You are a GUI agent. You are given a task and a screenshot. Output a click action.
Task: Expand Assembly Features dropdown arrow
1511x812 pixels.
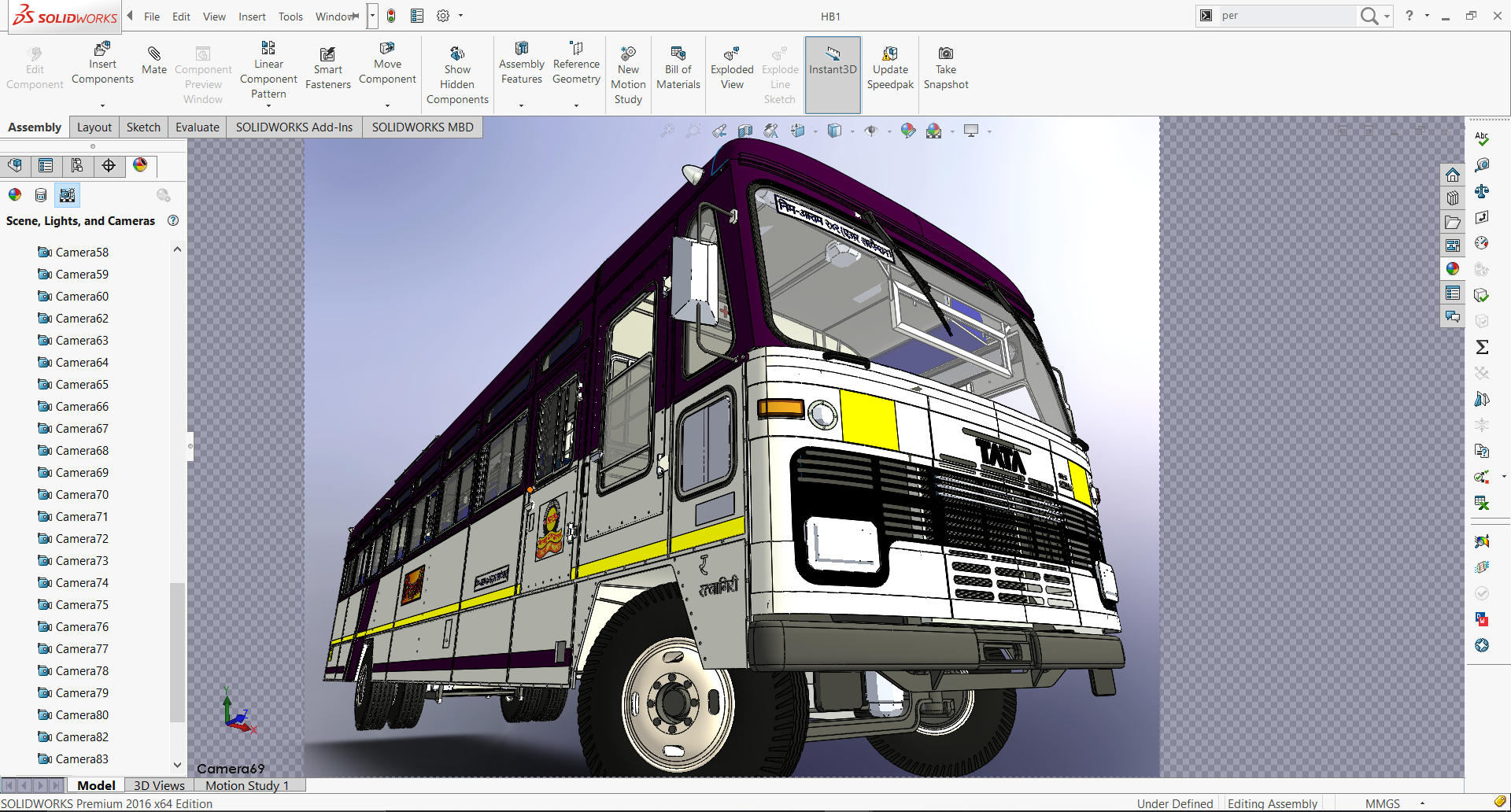[521, 105]
